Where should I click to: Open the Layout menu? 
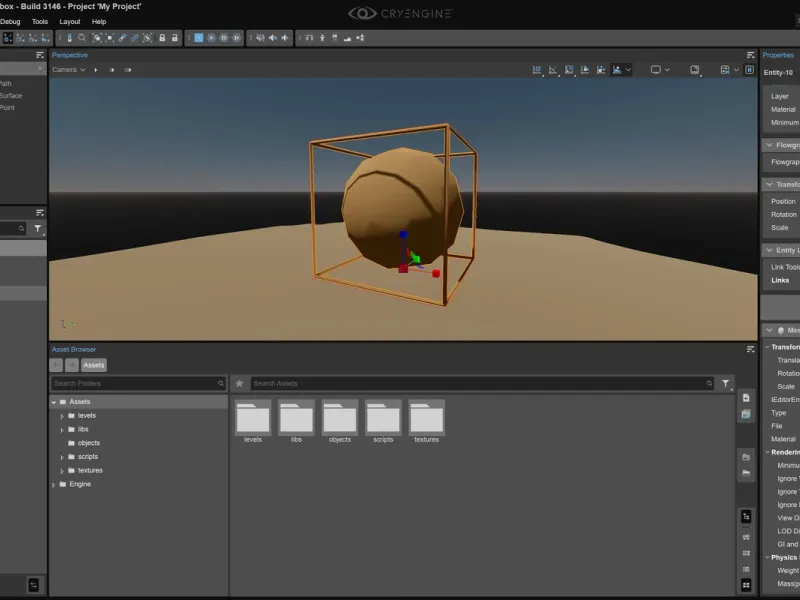coord(70,21)
